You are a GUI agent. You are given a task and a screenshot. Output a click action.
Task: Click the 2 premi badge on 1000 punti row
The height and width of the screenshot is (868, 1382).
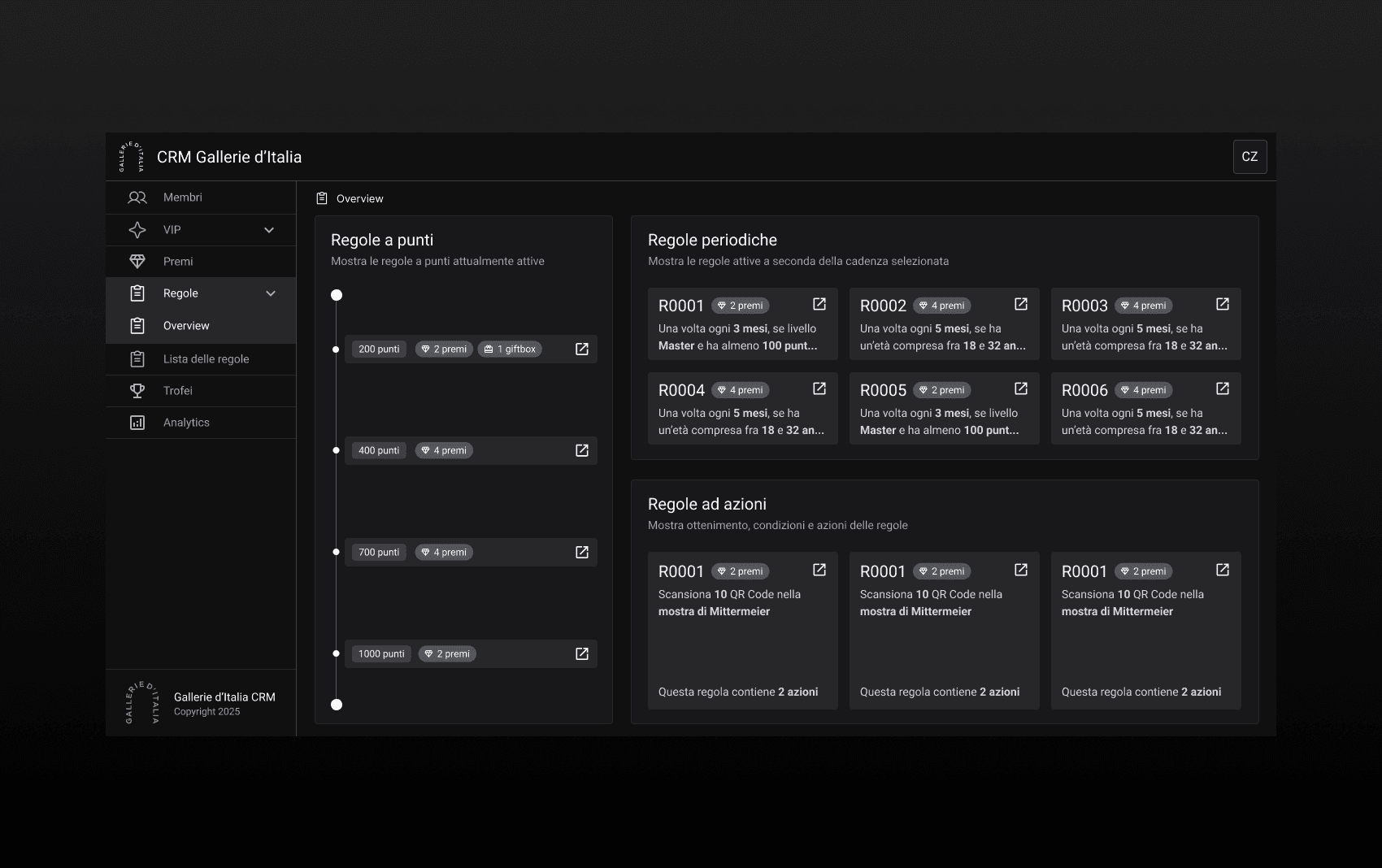pyautogui.click(x=447, y=653)
